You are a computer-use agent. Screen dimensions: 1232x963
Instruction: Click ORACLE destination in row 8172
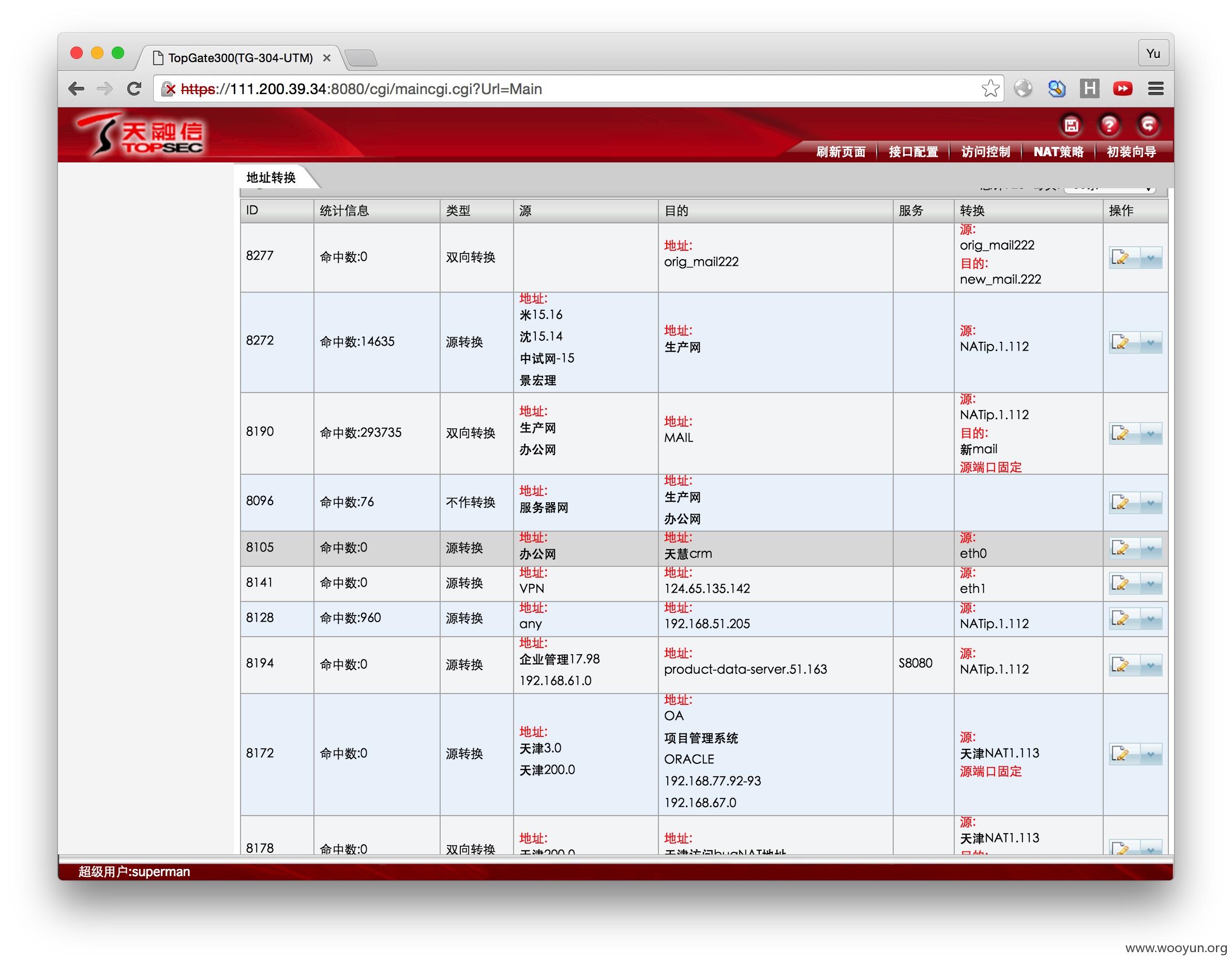[x=689, y=759]
